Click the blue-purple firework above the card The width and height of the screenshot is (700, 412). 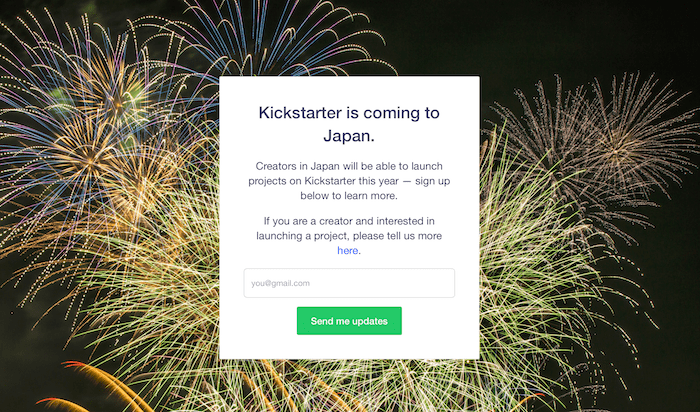290,35
